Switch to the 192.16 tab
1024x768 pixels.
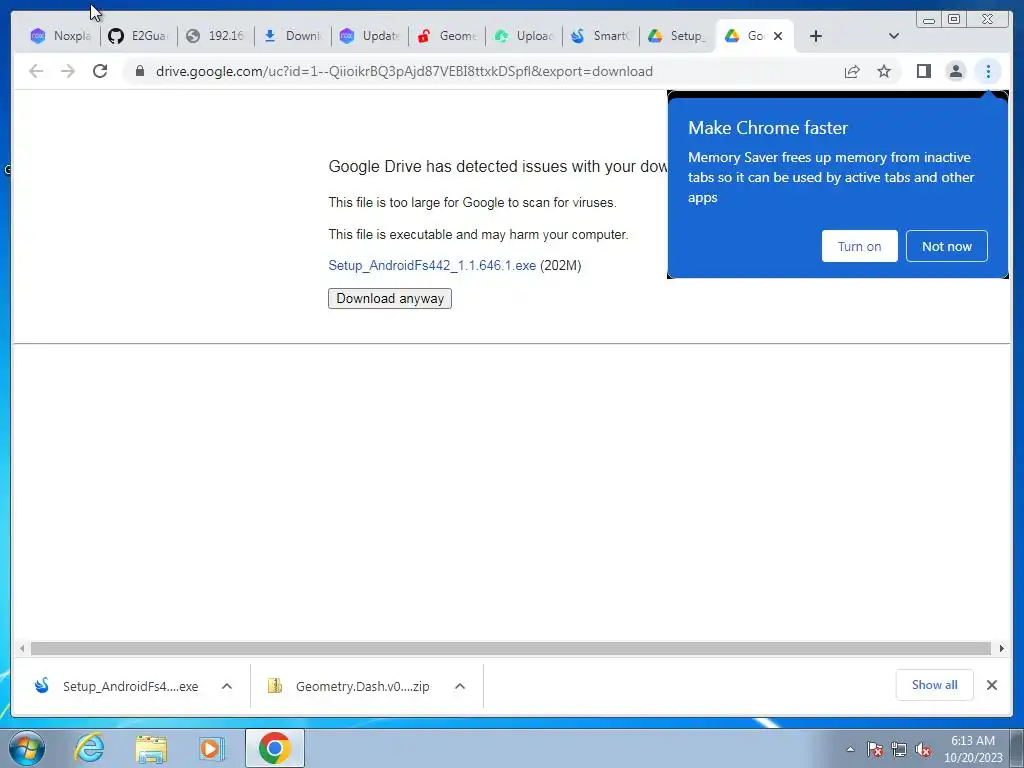coord(215,36)
